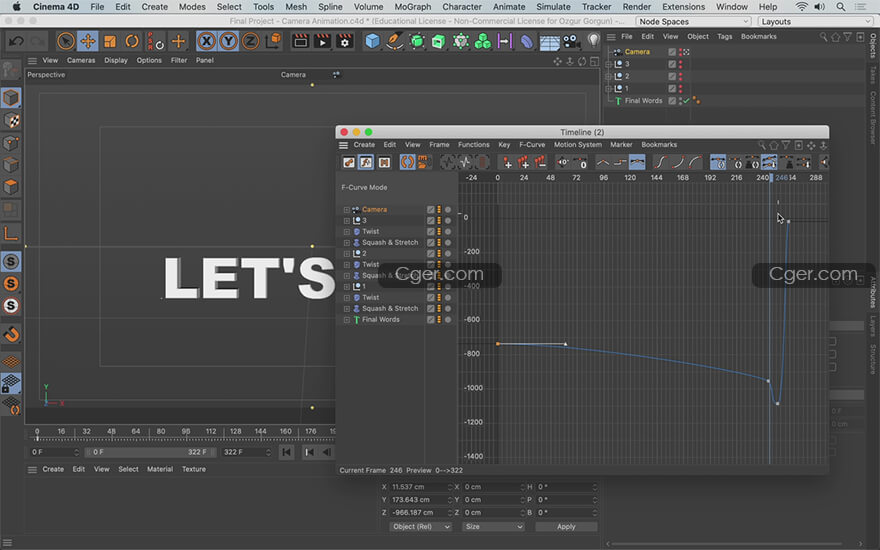Click the Apply button

coord(566,526)
